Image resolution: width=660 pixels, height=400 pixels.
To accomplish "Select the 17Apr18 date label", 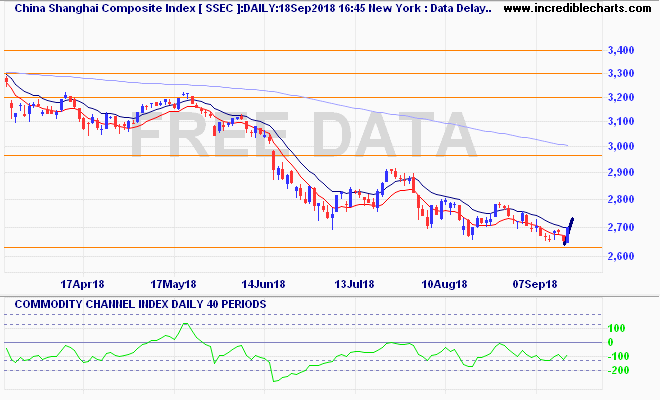I will point(83,283).
